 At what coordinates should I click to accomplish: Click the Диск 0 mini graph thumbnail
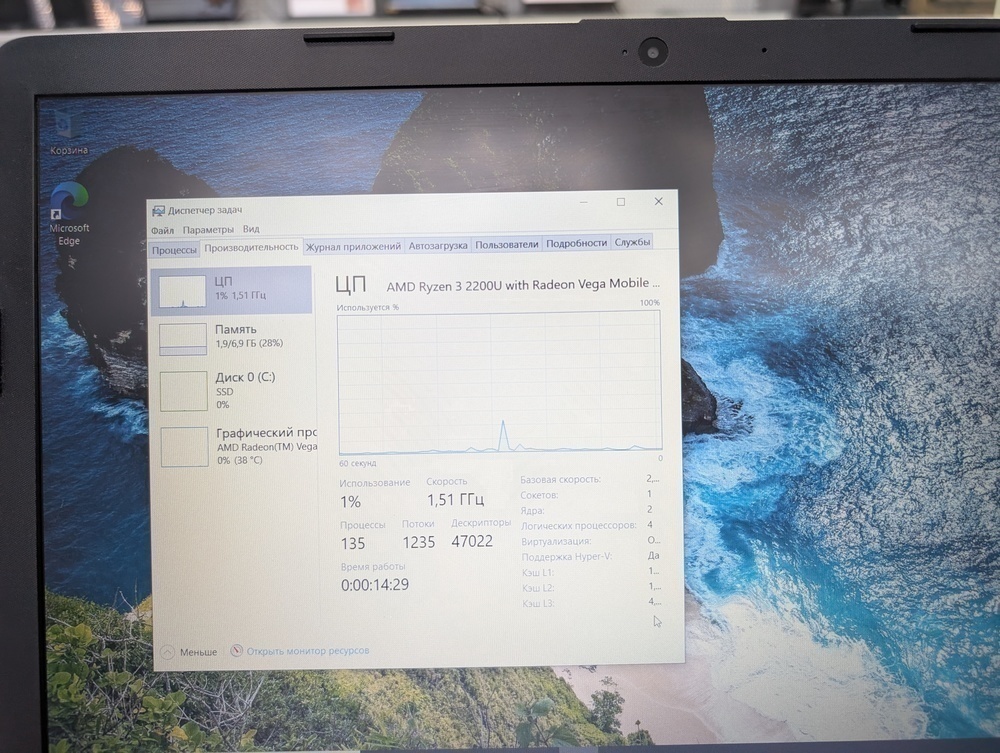[x=184, y=391]
